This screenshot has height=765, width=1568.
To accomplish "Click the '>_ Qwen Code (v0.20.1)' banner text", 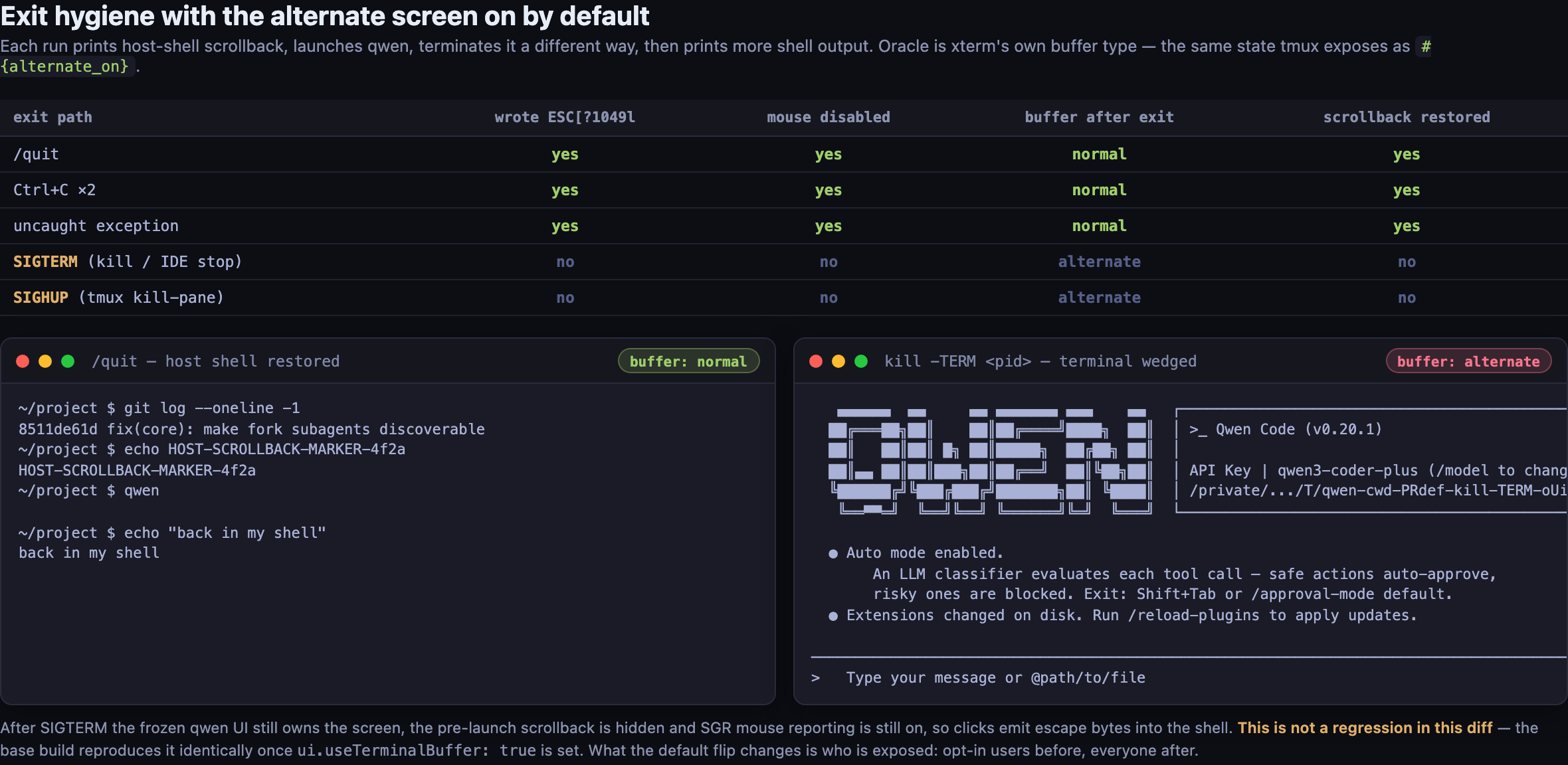I will tap(1285, 429).
